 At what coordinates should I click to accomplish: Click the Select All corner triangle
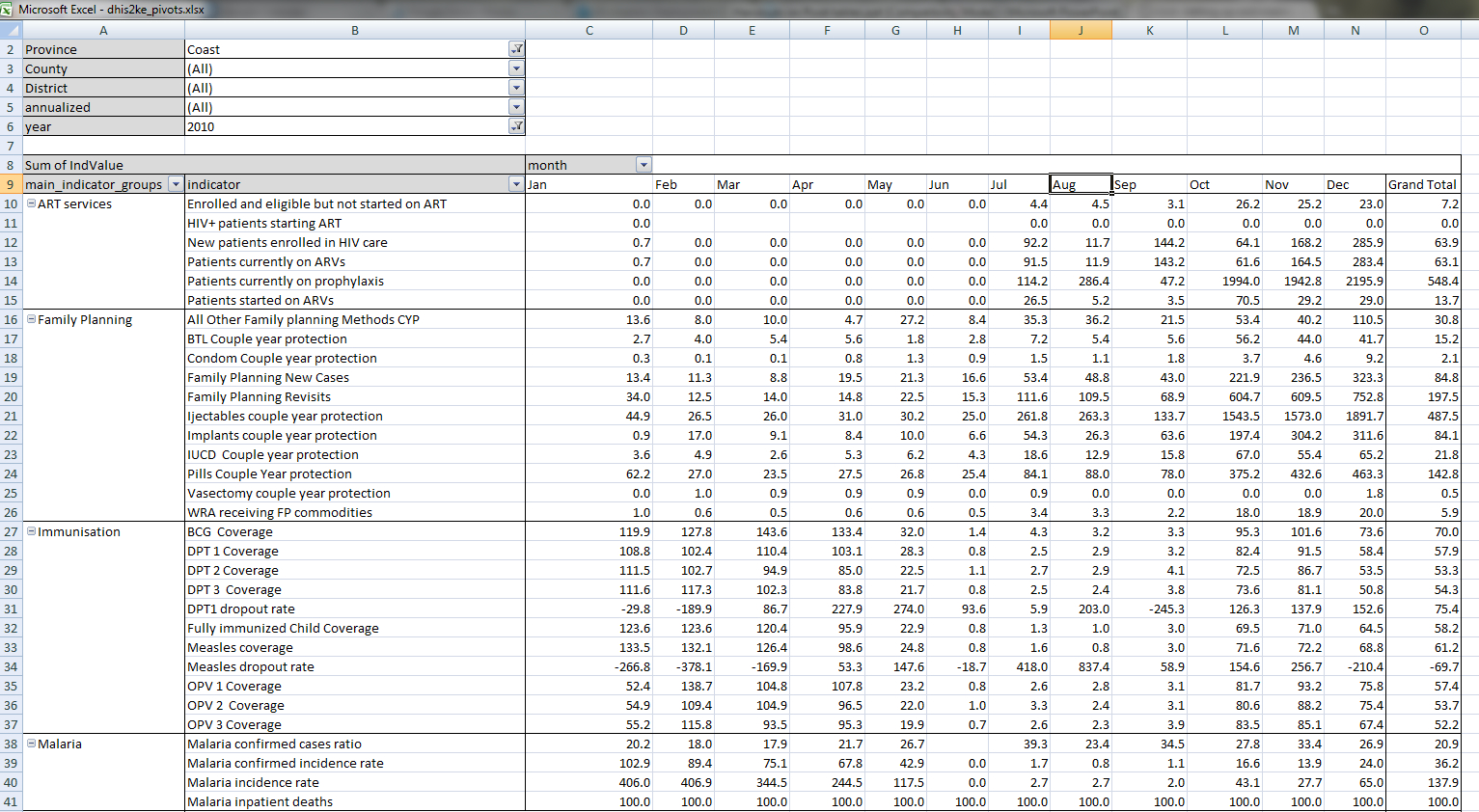pos(11,31)
